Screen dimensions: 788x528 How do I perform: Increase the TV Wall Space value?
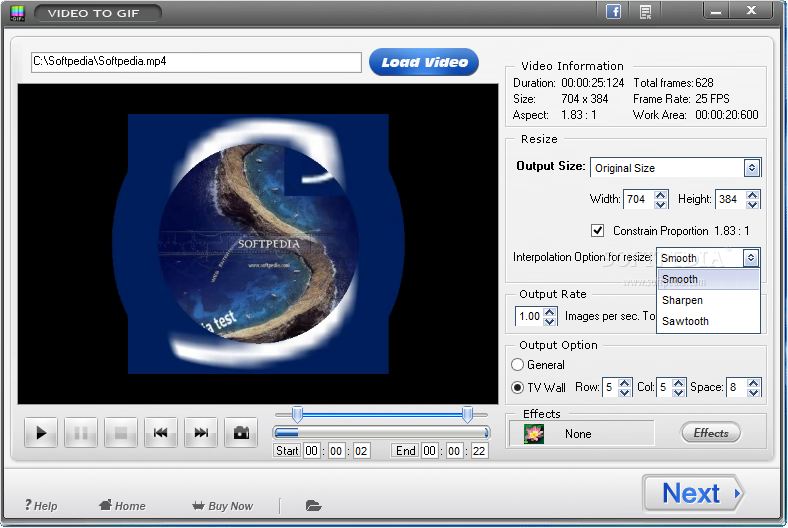click(x=753, y=383)
